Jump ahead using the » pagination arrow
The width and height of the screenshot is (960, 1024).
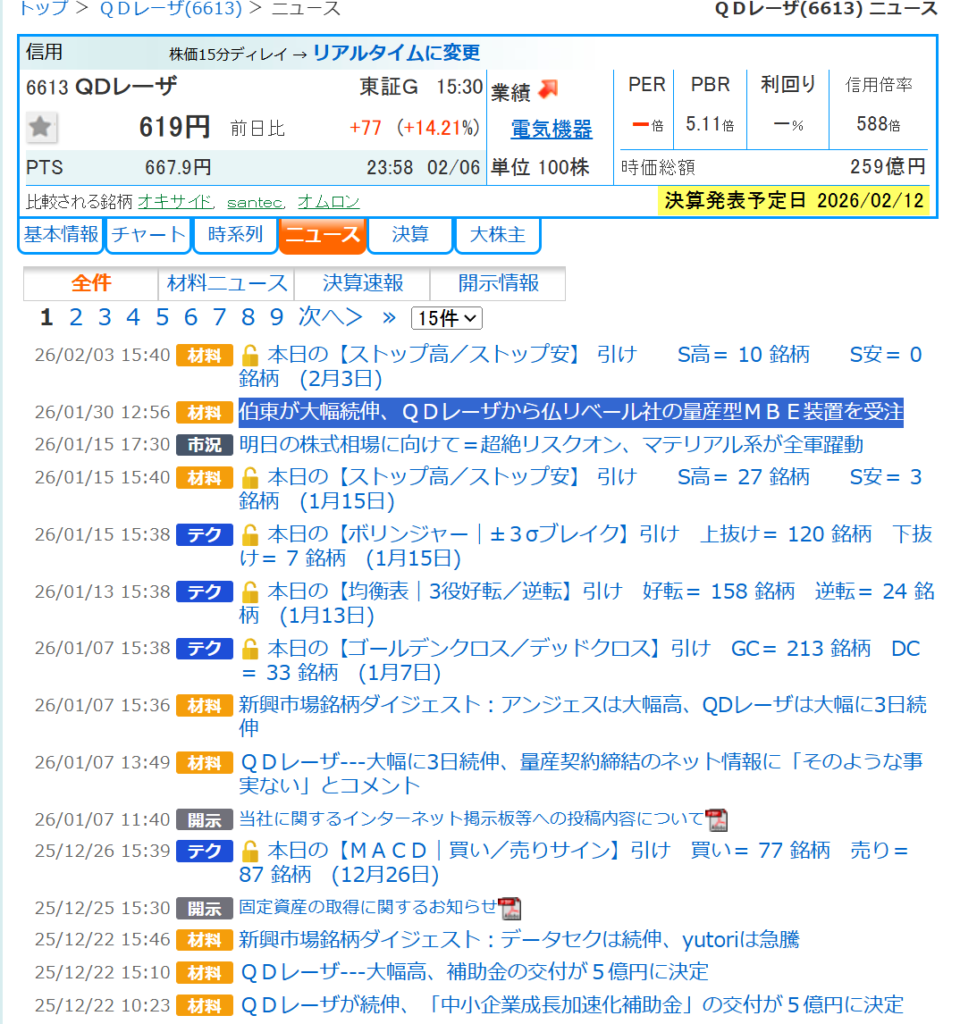pos(389,317)
